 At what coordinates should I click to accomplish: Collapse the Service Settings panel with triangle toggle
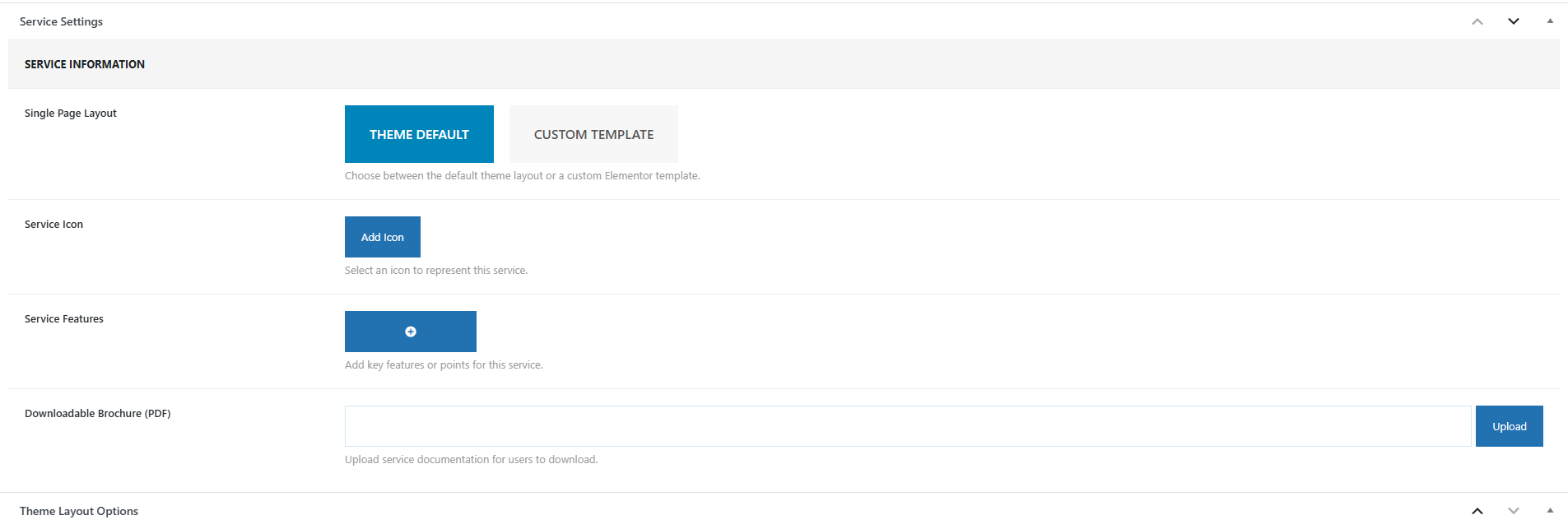point(1550,21)
